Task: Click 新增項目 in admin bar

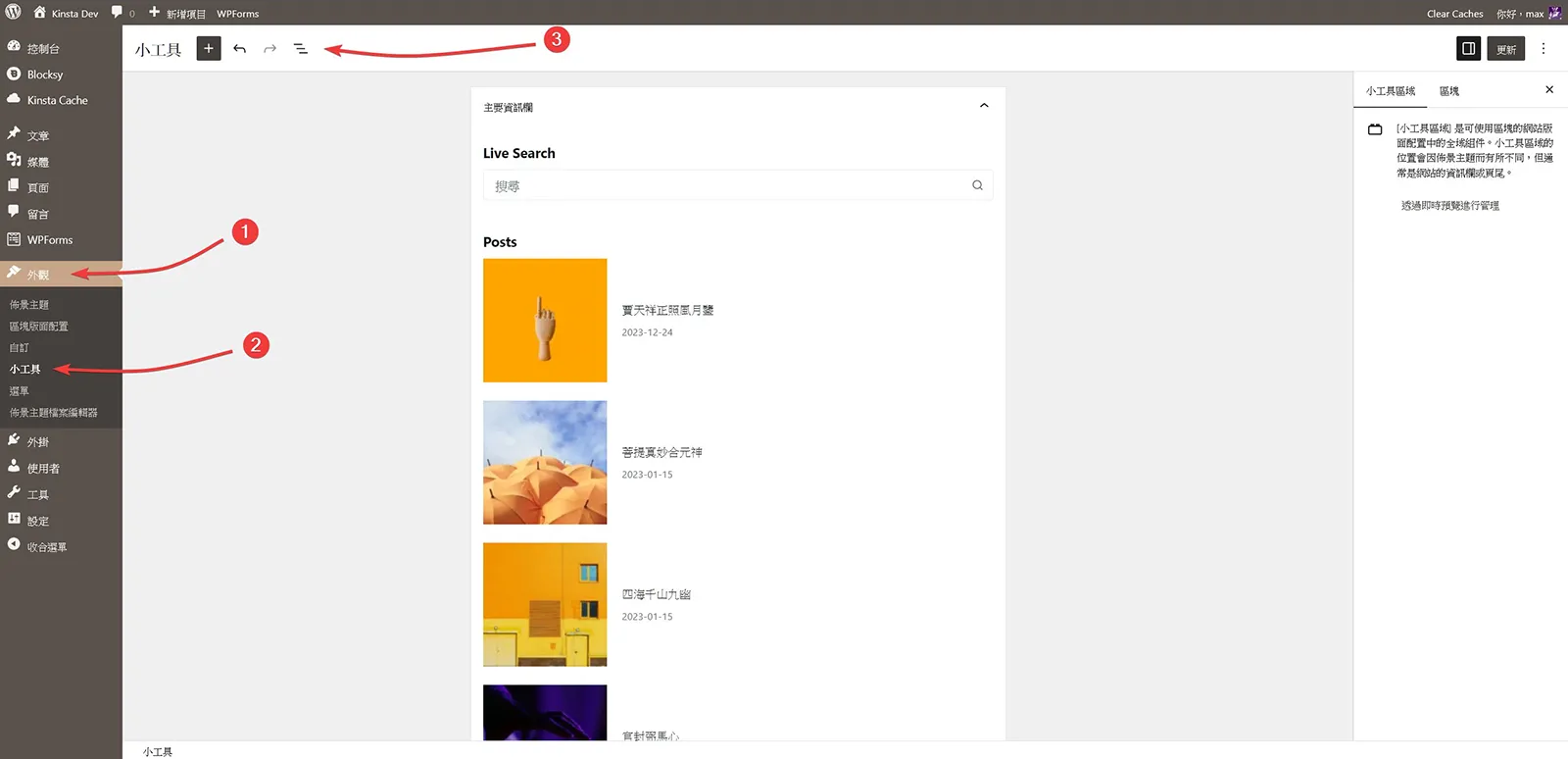Action: [x=176, y=13]
